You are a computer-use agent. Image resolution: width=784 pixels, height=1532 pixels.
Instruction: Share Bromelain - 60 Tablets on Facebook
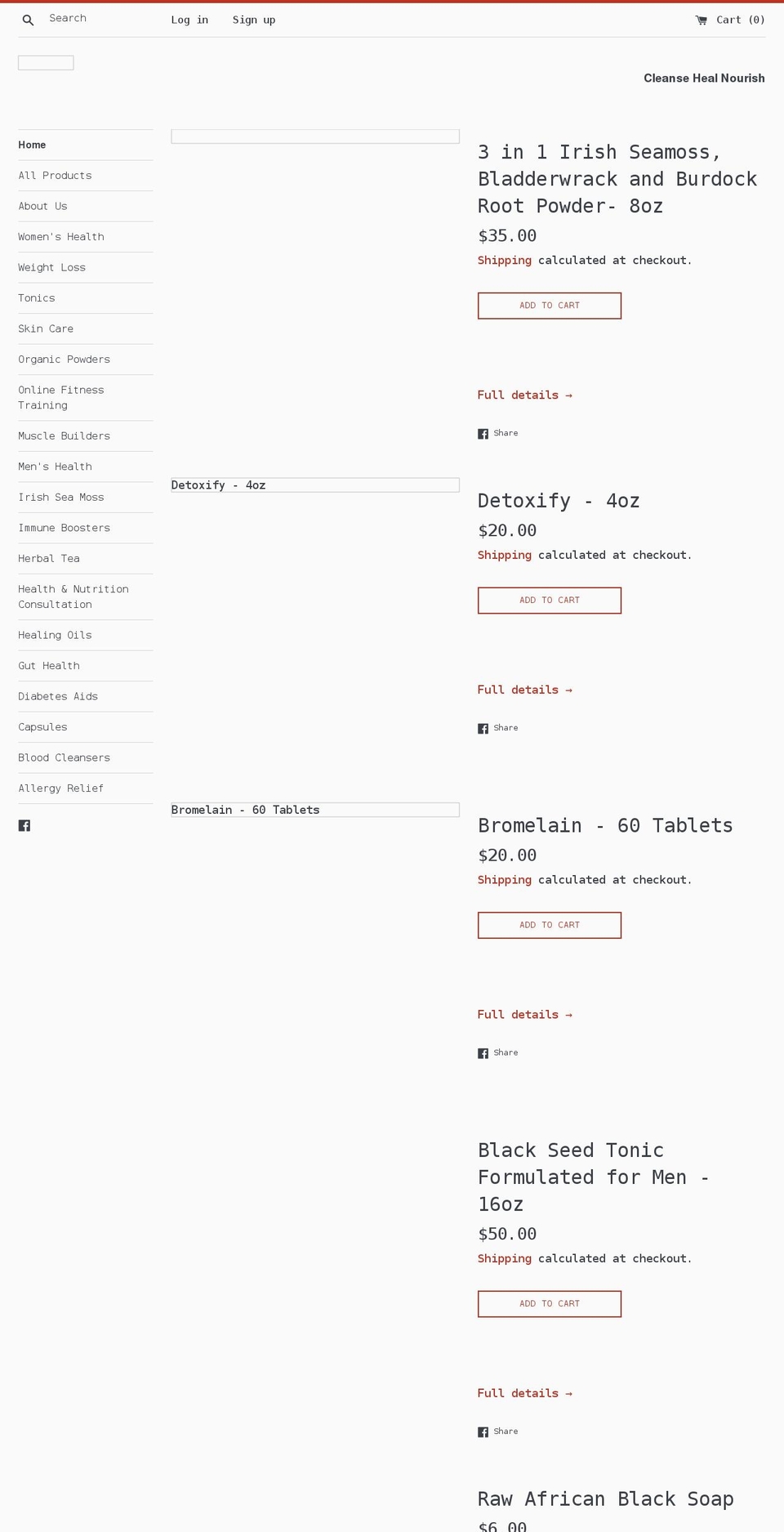point(497,1052)
